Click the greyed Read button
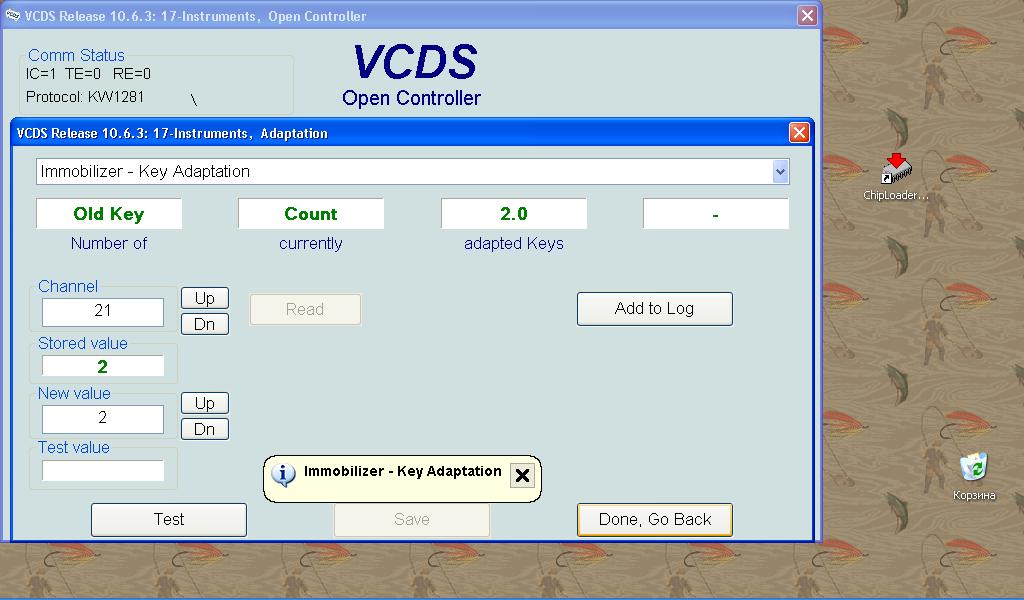The image size is (1024, 600). click(x=305, y=309)
